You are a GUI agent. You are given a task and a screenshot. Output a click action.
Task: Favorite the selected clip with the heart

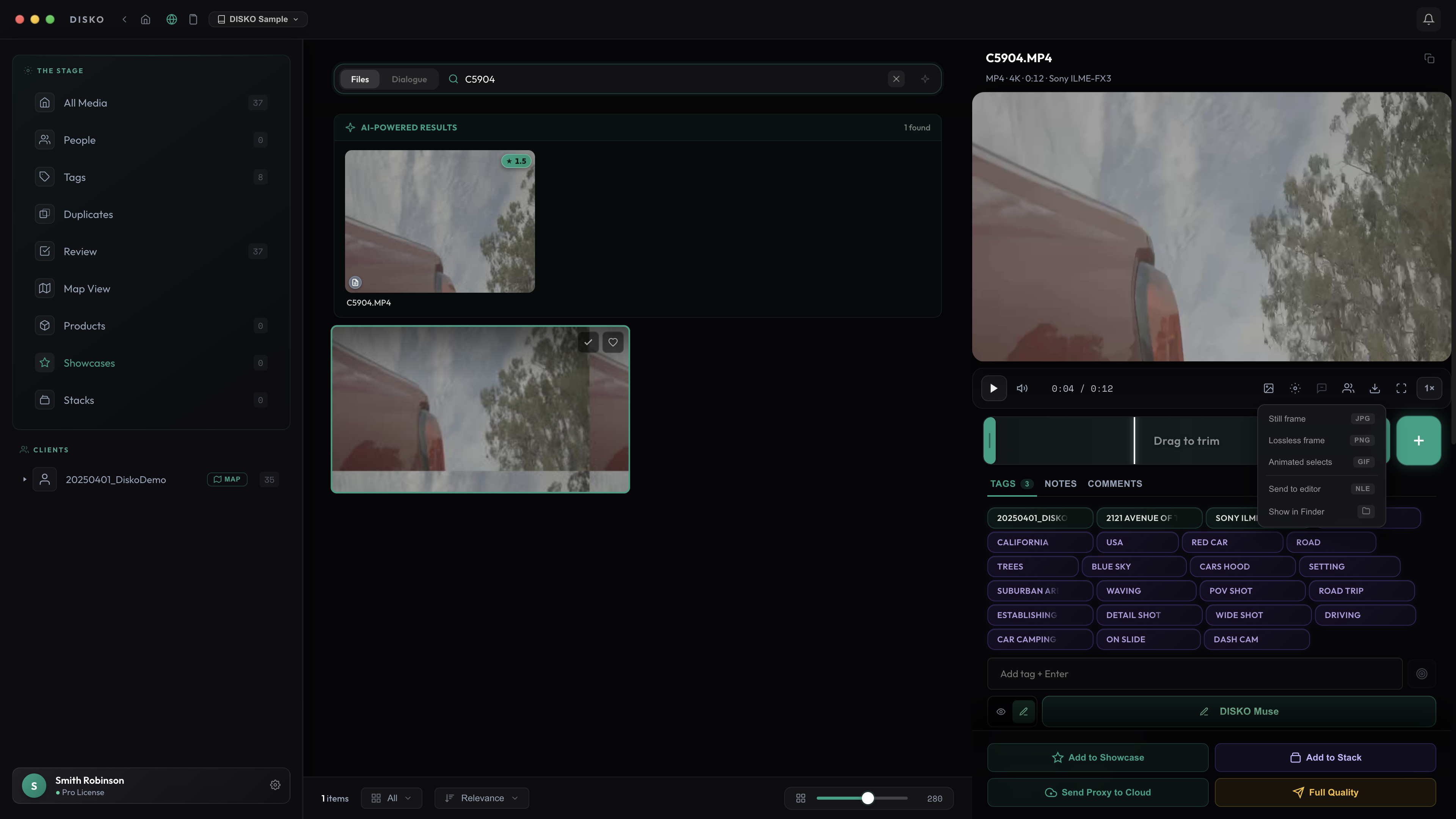coord(613,342)
